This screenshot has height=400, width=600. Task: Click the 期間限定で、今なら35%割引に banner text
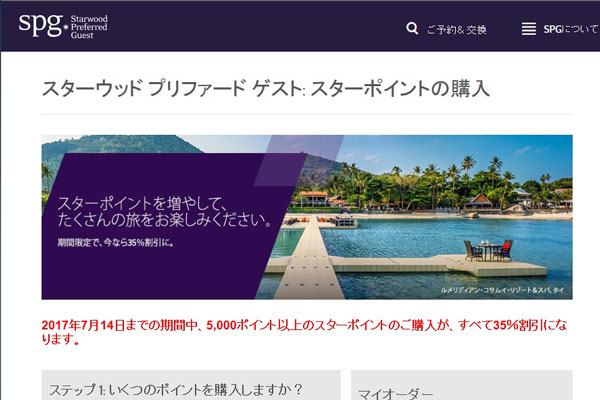tap(116, 242)
